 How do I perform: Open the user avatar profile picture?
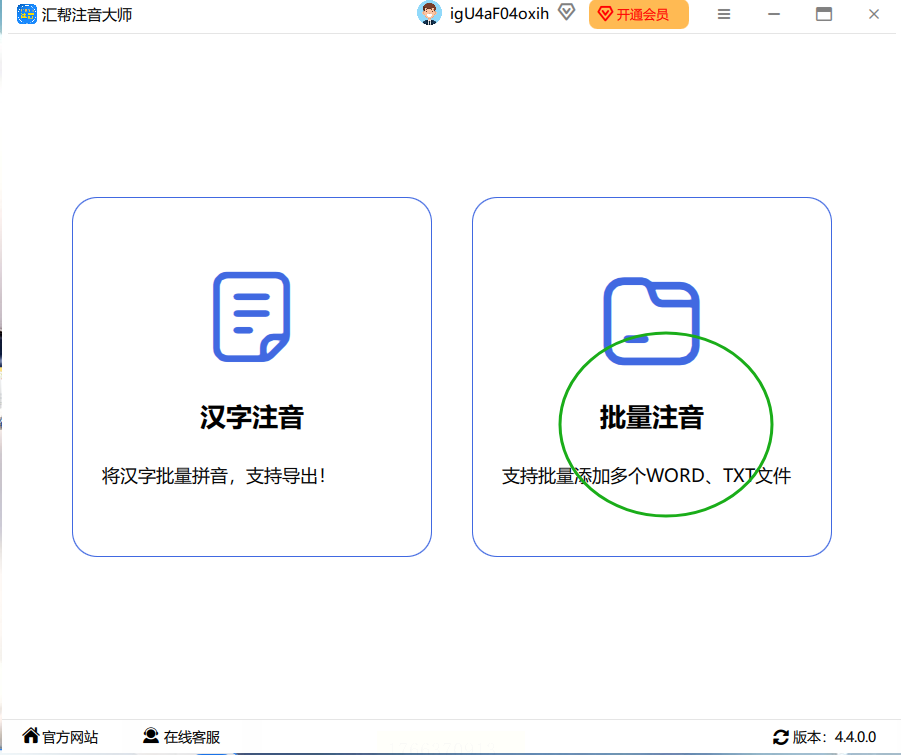429,14
